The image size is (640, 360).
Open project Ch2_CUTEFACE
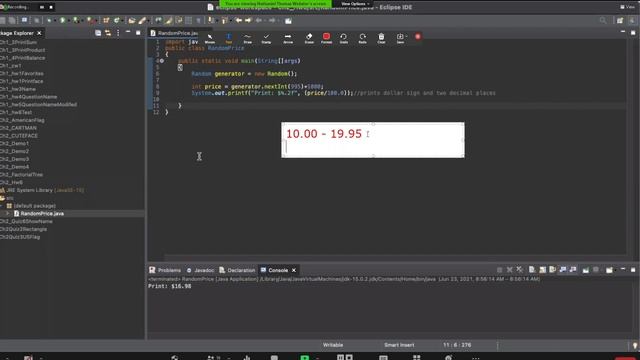tap(19, 136)
